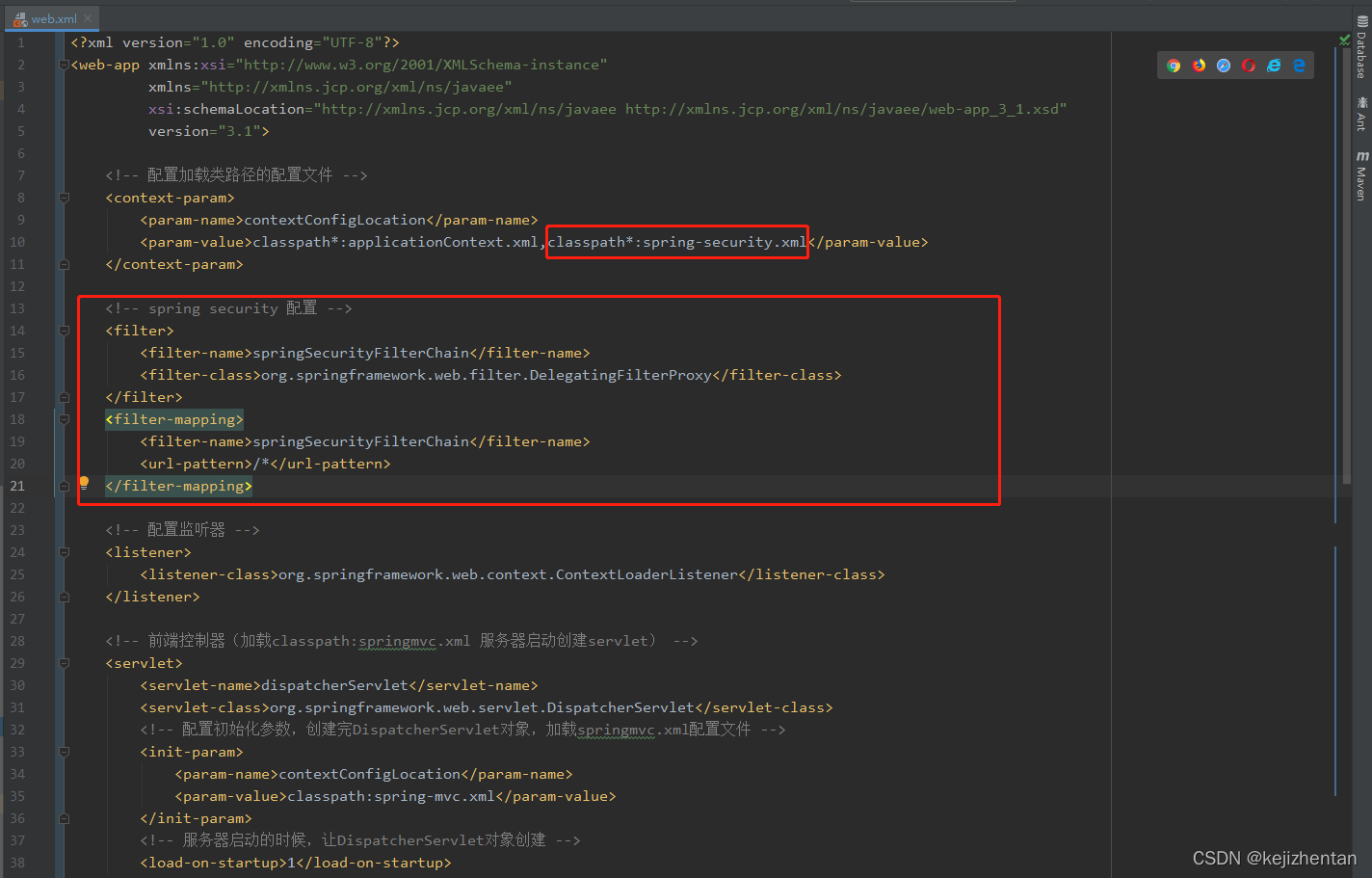Collapse the opening servlet tag fold marker

(x=64, y=663)
